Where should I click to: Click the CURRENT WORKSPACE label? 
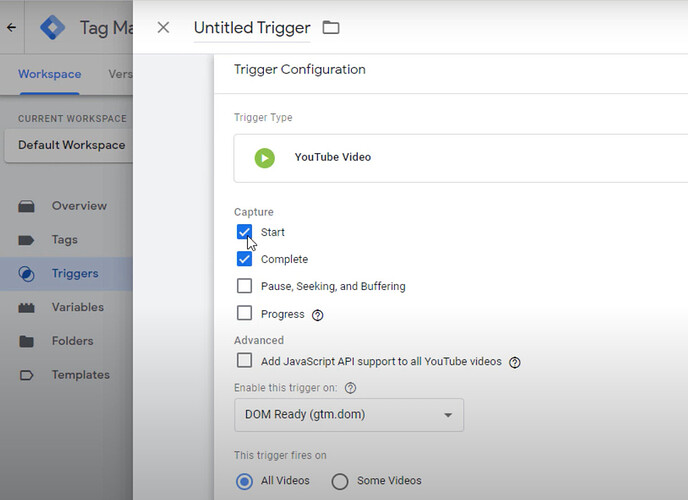[72, 119]
